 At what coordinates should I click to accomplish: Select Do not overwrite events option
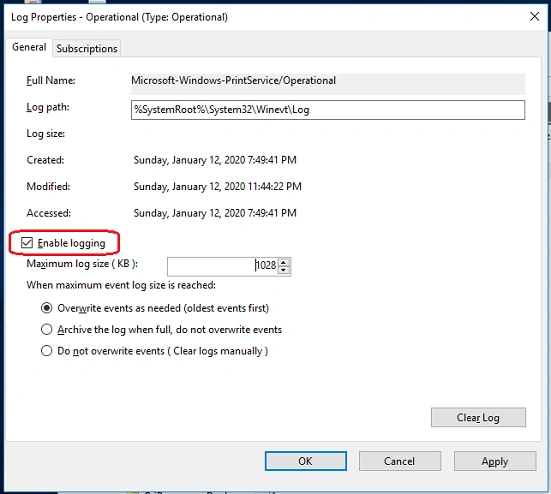pos(47,351)
